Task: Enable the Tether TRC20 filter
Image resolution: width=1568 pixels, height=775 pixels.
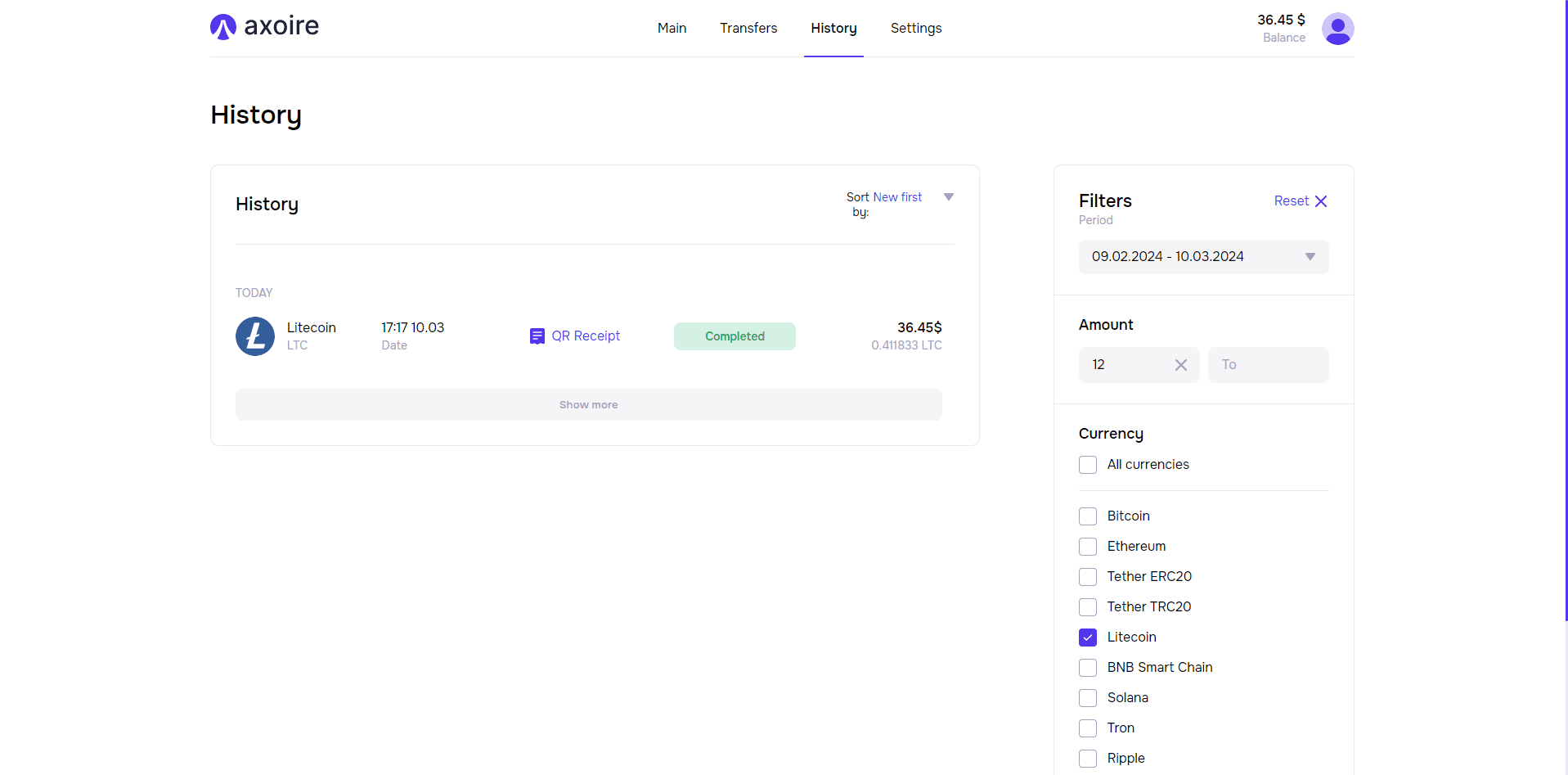Action: coord(1088,607)
